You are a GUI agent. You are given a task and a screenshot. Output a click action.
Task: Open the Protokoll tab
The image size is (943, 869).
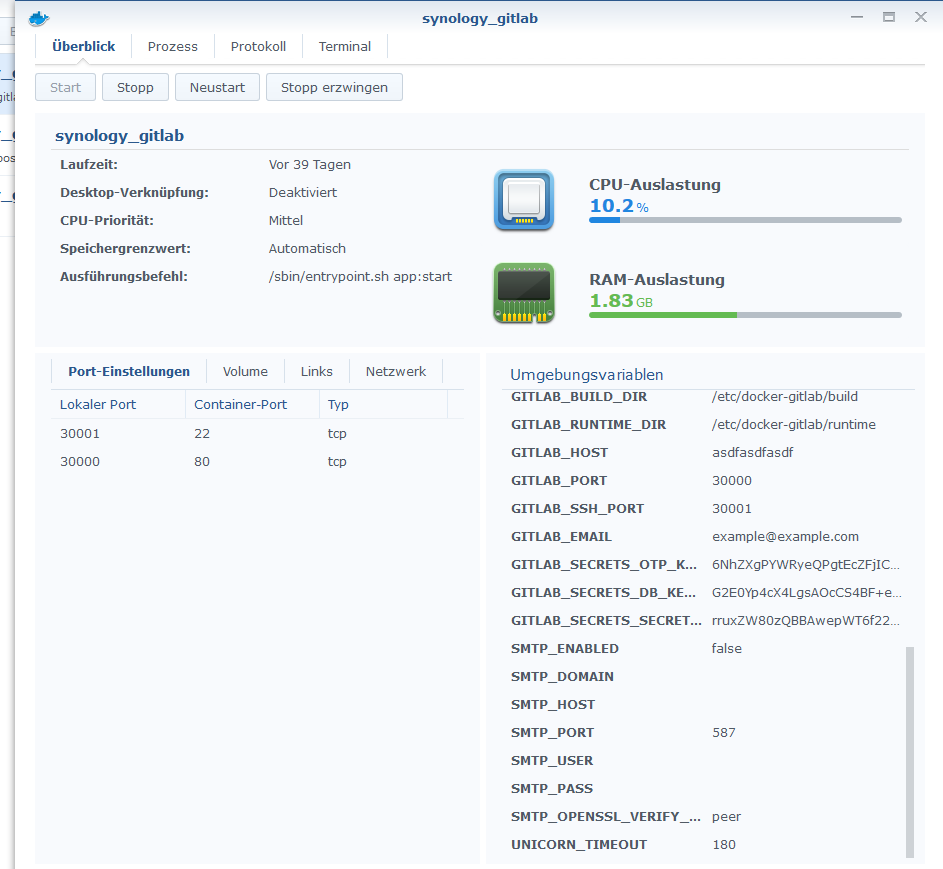[x=258, y=46]
